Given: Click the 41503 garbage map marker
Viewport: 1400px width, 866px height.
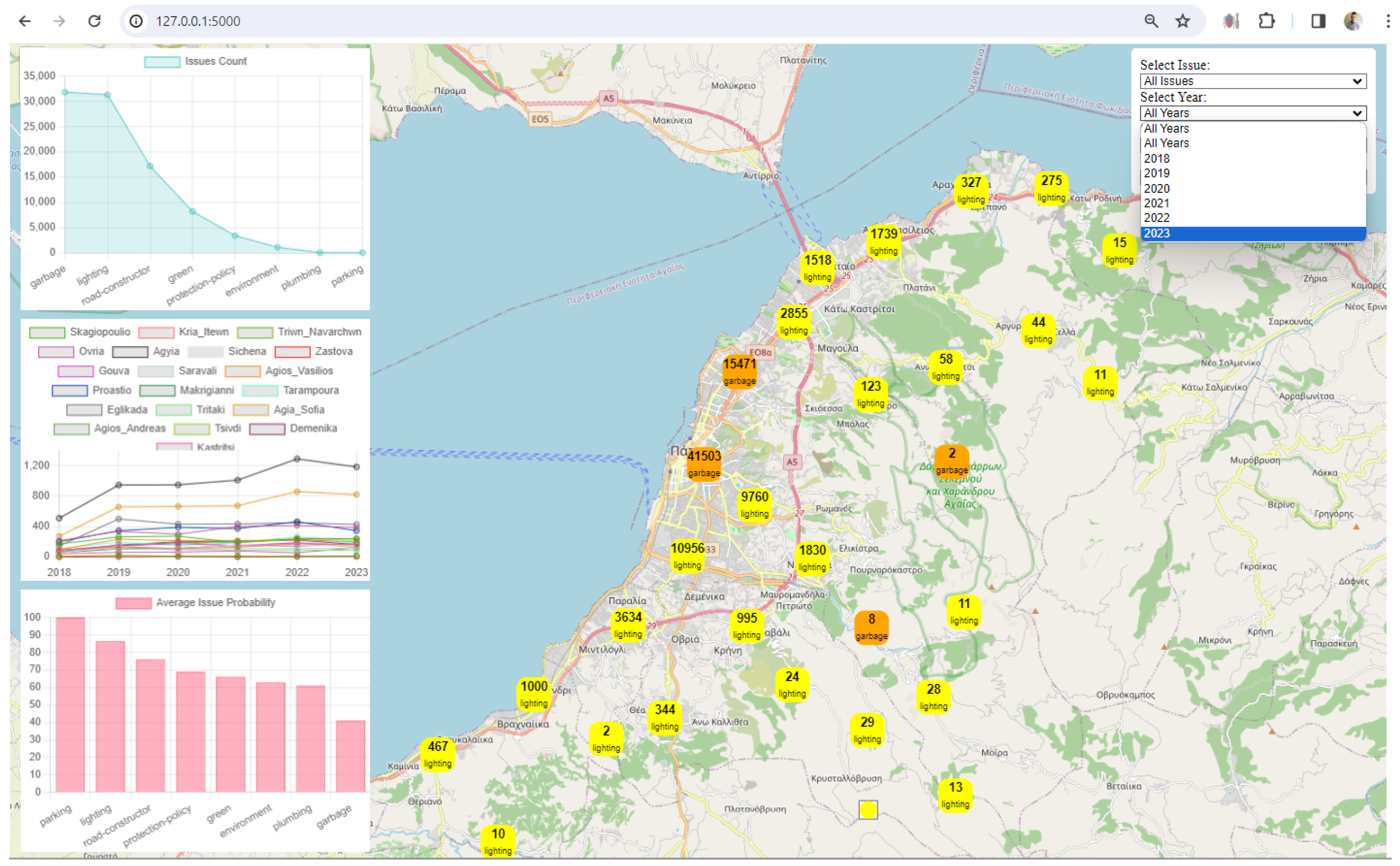Looking at the screenshot, I should click(704, 464).
